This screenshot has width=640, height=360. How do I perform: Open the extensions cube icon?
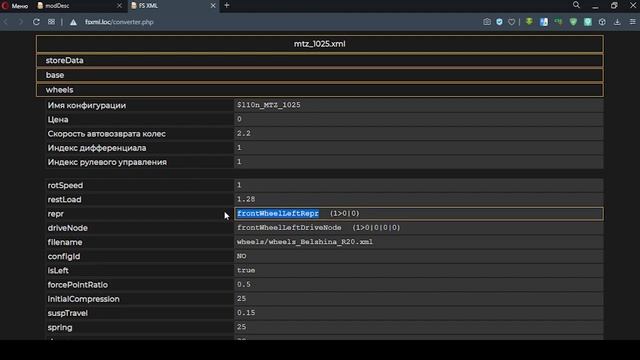[x=602, y=22]
